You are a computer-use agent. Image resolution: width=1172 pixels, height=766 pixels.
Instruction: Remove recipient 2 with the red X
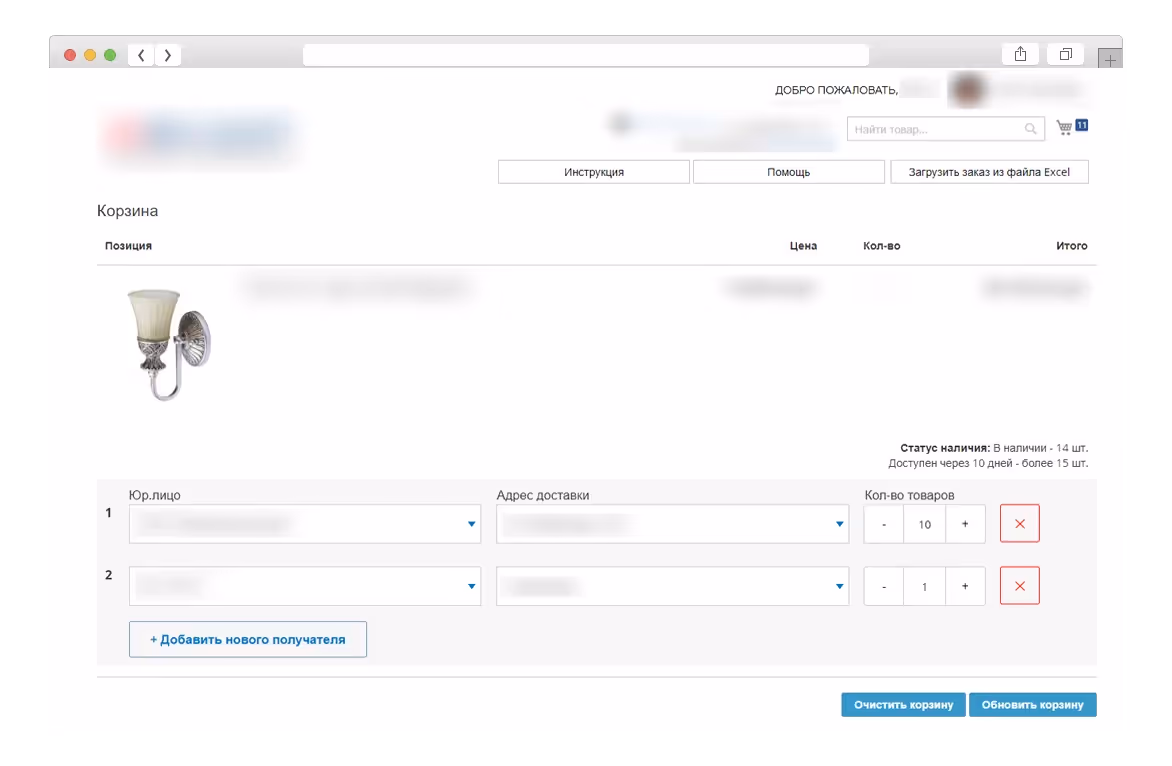tap(1020, 586)
